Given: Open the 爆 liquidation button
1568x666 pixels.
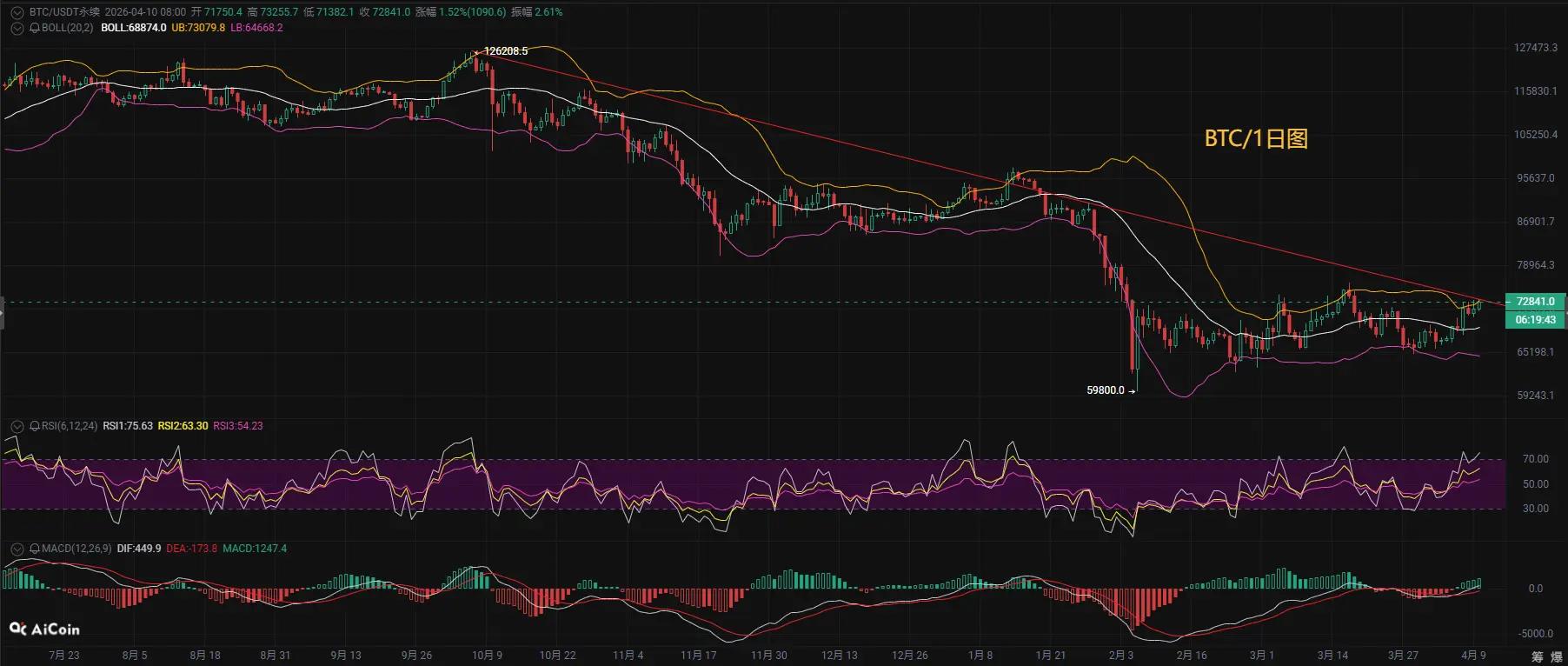Looking at the screenshot, I should [1557, 656].
